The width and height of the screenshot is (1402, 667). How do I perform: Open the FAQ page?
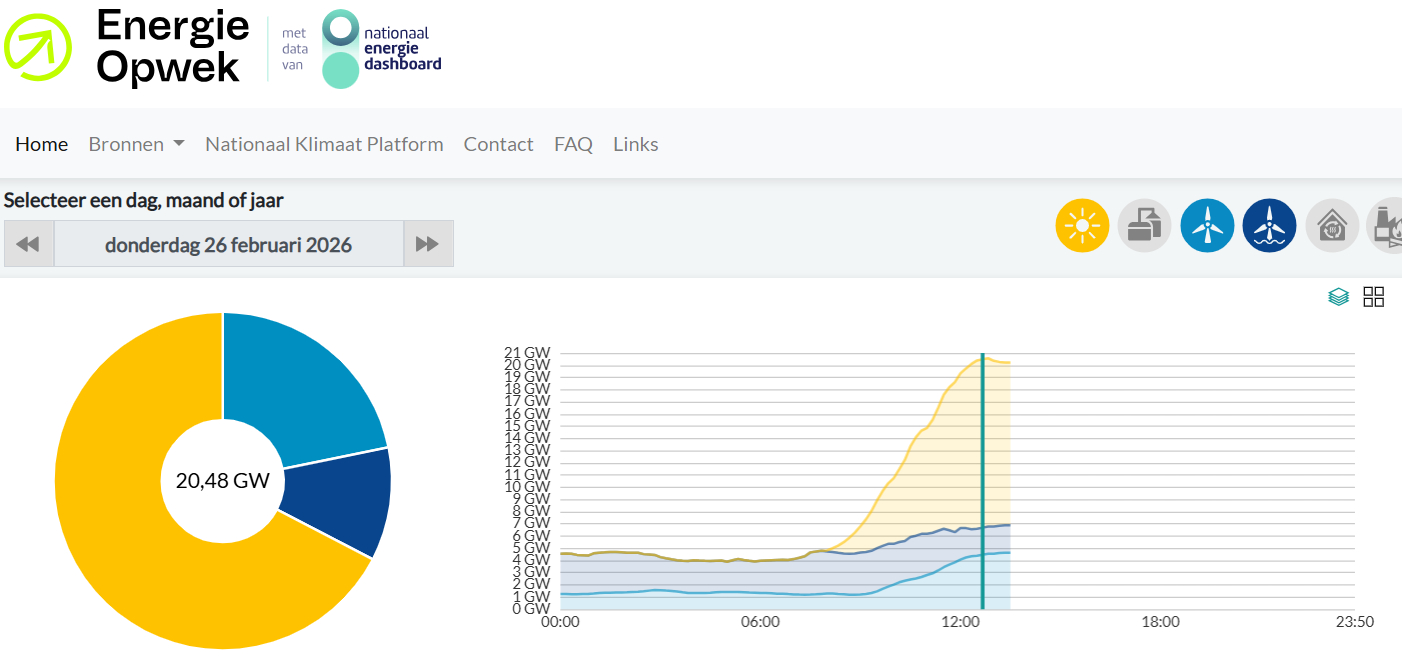tap(573, 144)
